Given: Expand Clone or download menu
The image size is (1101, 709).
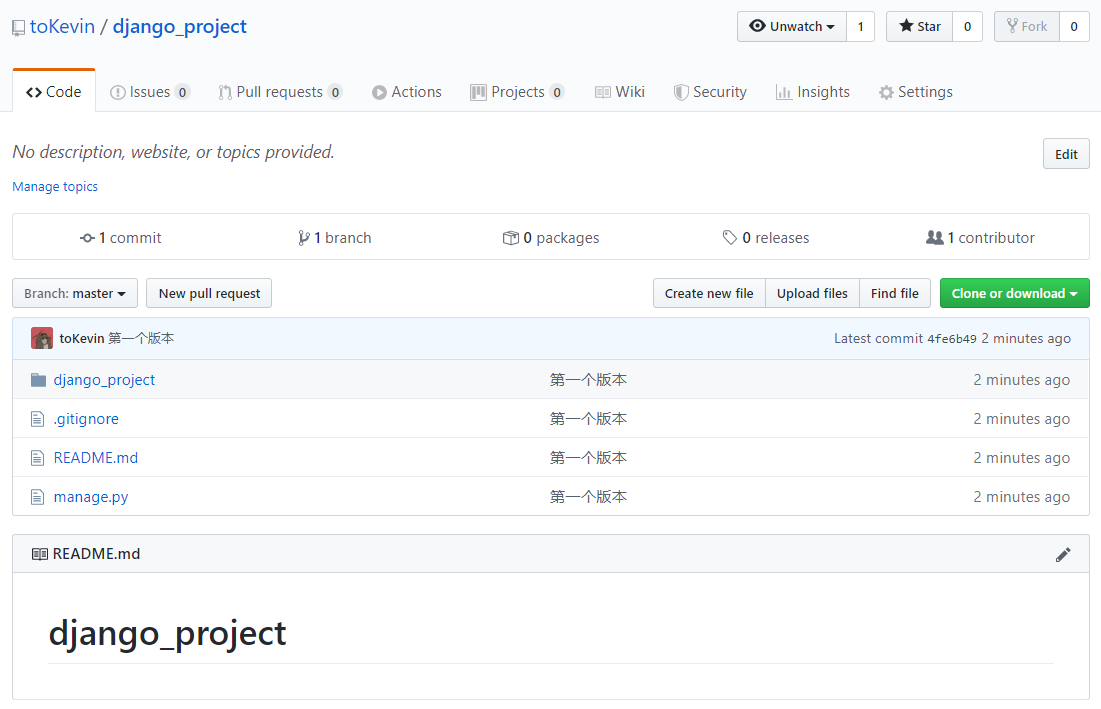Looking at the screenshot, I should coord(1015,293).
